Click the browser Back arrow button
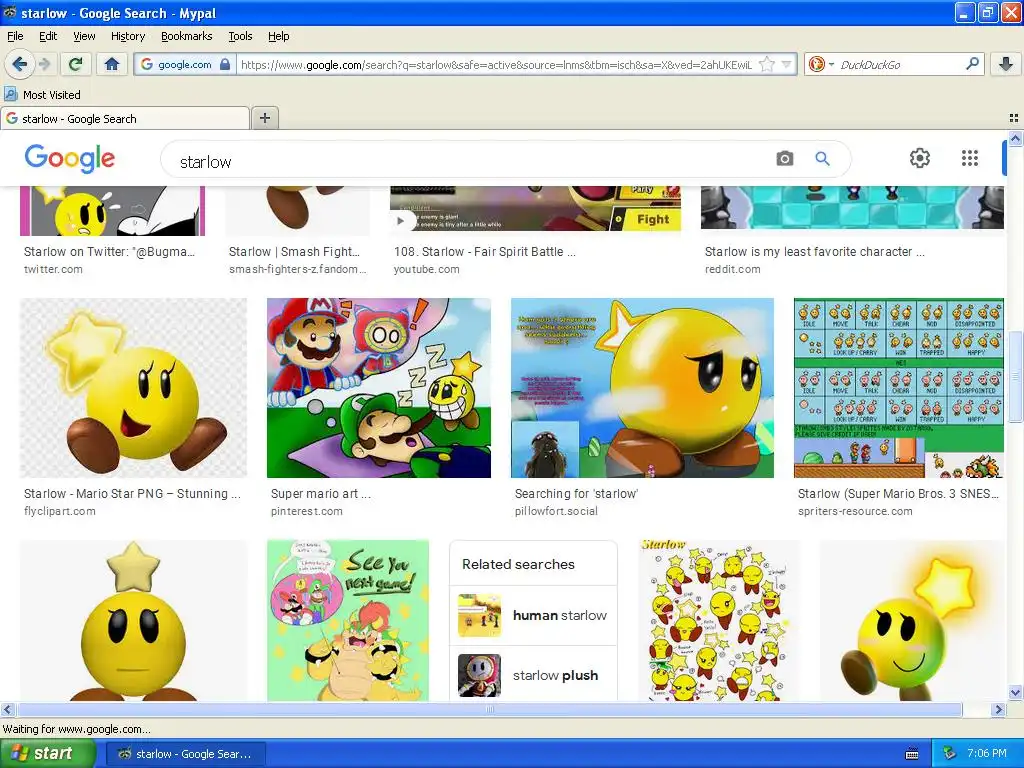The image size is (1024, 768). pyautogui.click(x=19, y=64)
